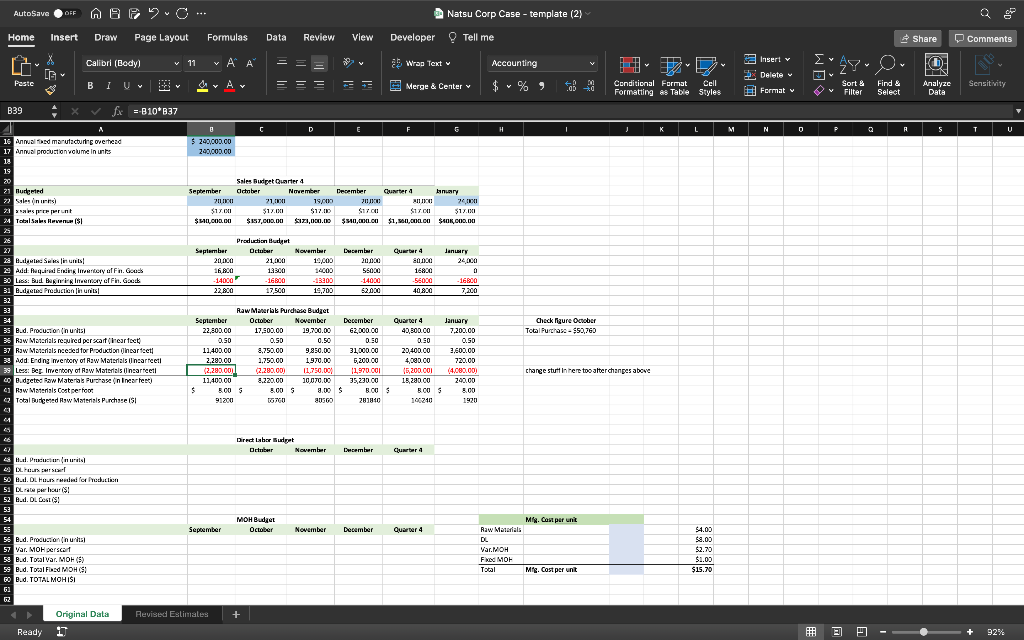Viewport: 1024px width, 640px height.
Task: Select the Format Painter tool
Action: click(x=50, y=88)
